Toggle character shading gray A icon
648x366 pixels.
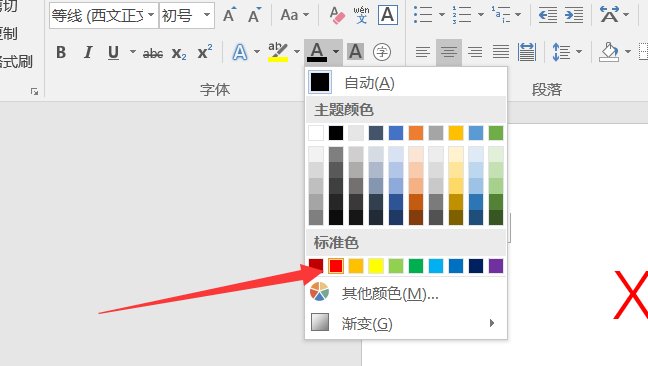(355, 52)
